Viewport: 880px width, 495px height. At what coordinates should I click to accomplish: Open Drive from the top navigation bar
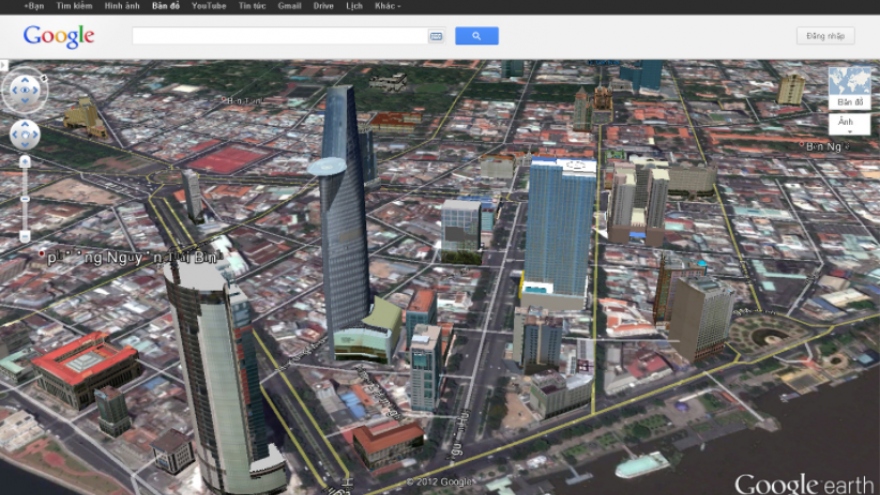[x=323, y=6]
